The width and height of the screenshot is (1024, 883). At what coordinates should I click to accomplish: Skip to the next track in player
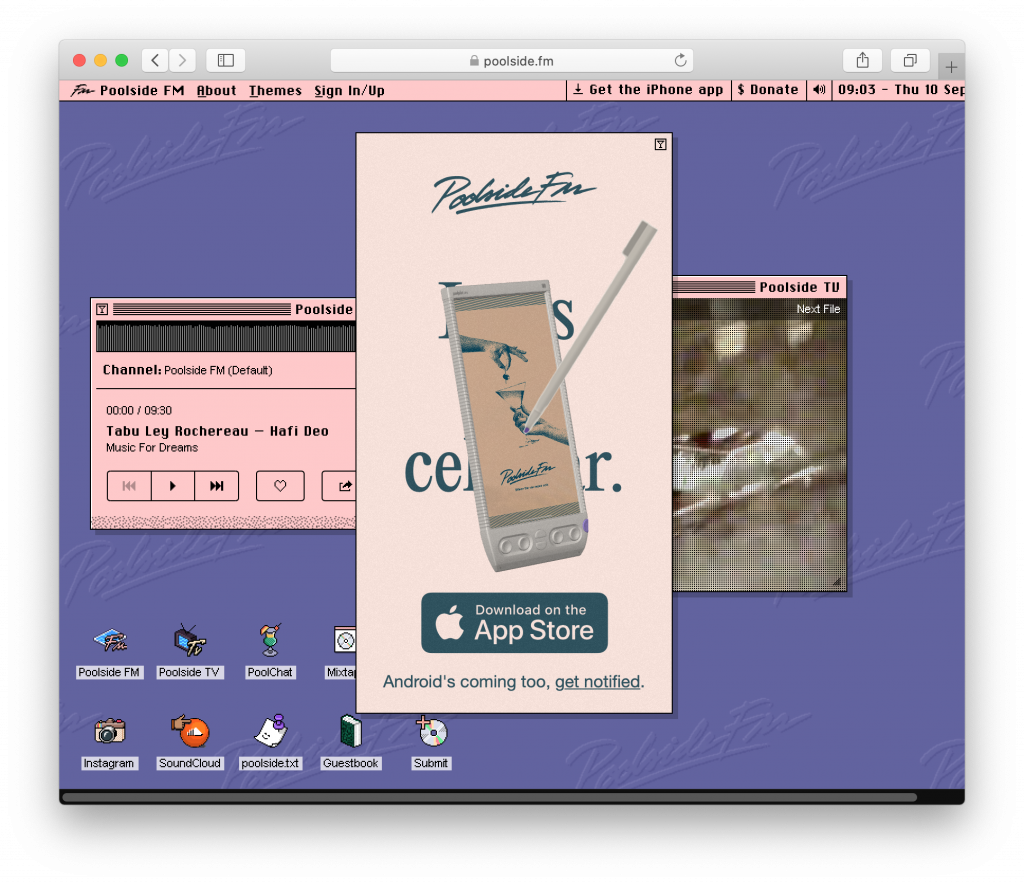pos(217,486)
